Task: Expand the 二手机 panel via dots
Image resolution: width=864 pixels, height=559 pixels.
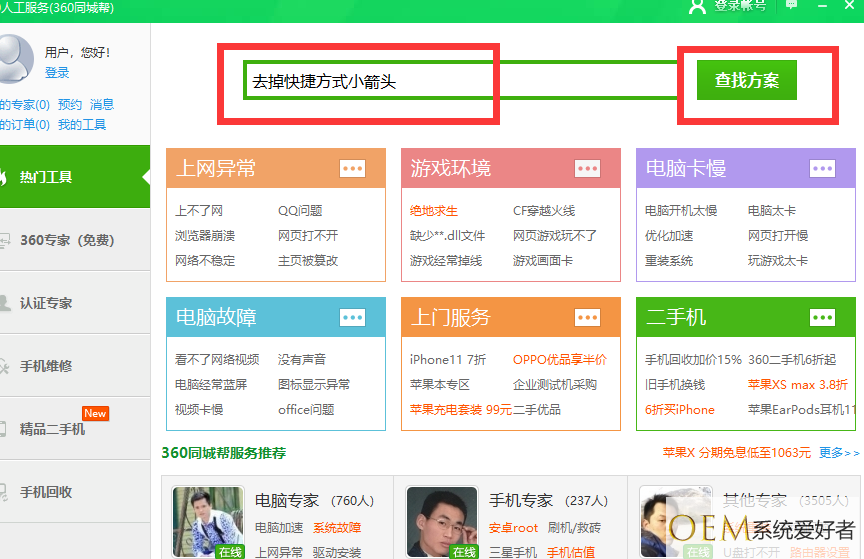Action: (822, 317)
